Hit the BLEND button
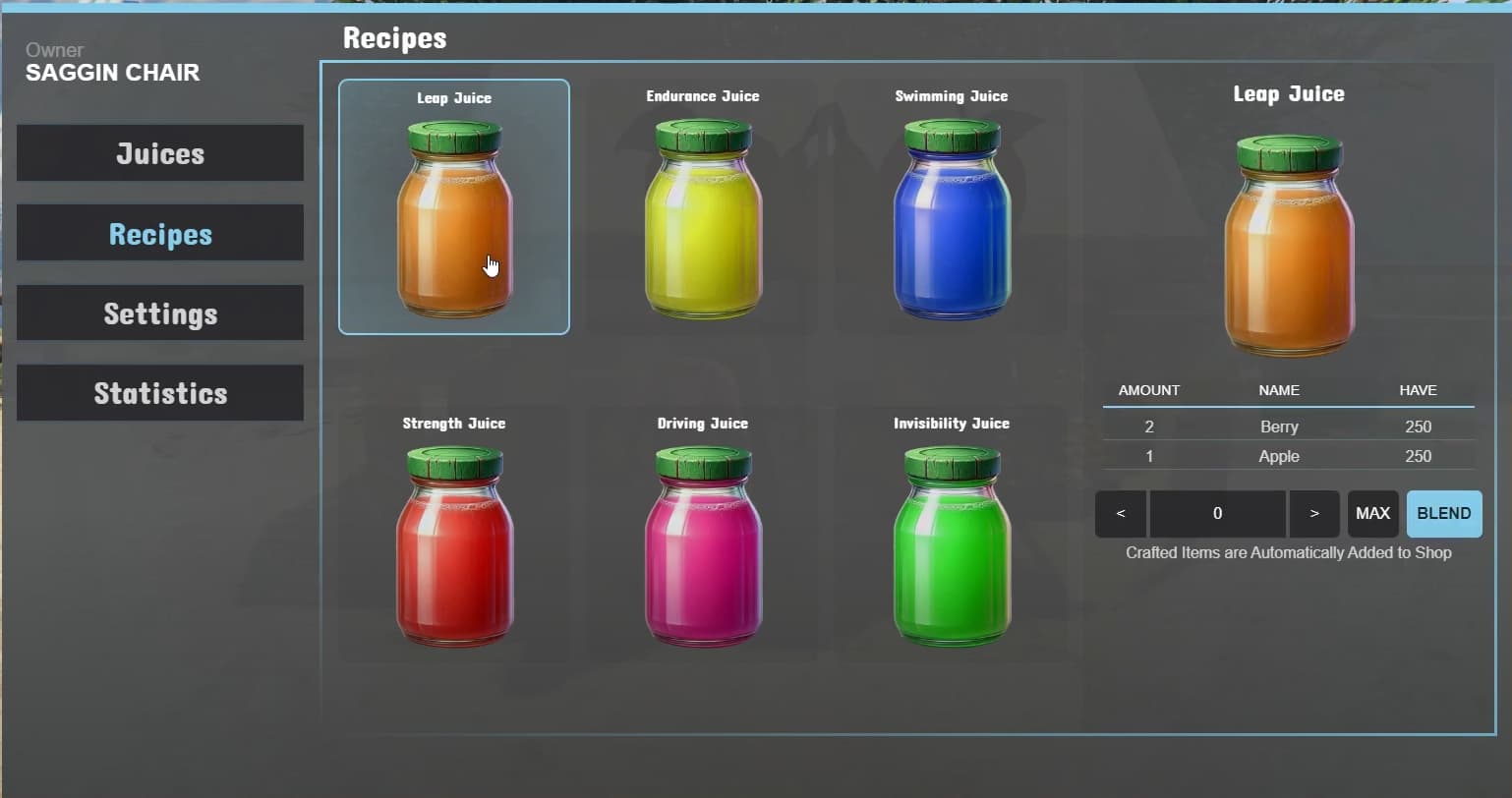Image resolution: width=1512 pixels, height=798 pixels. [x=1444, y=514]
